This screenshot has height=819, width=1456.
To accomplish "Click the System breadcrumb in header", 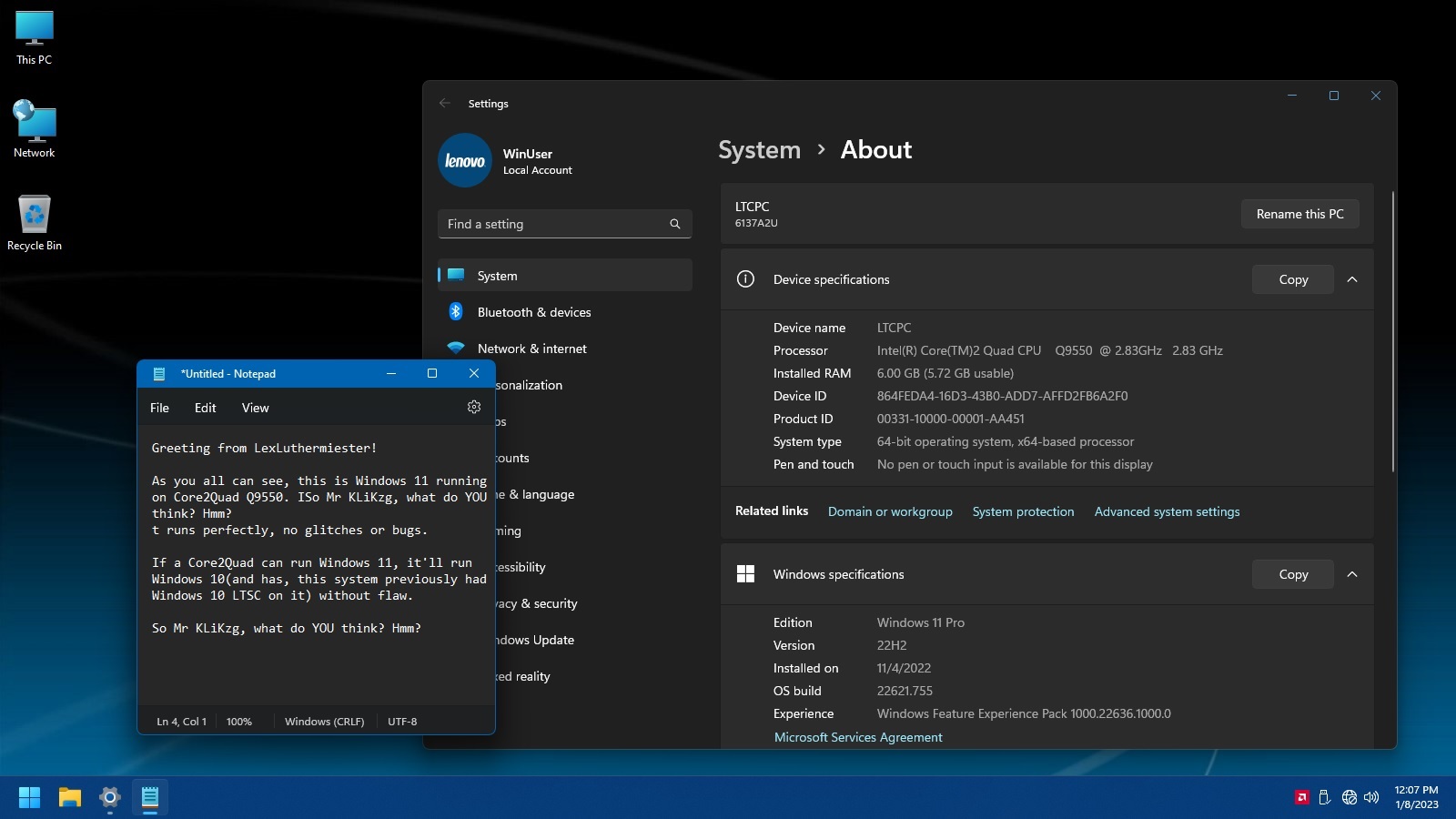I will click(759, 150).
